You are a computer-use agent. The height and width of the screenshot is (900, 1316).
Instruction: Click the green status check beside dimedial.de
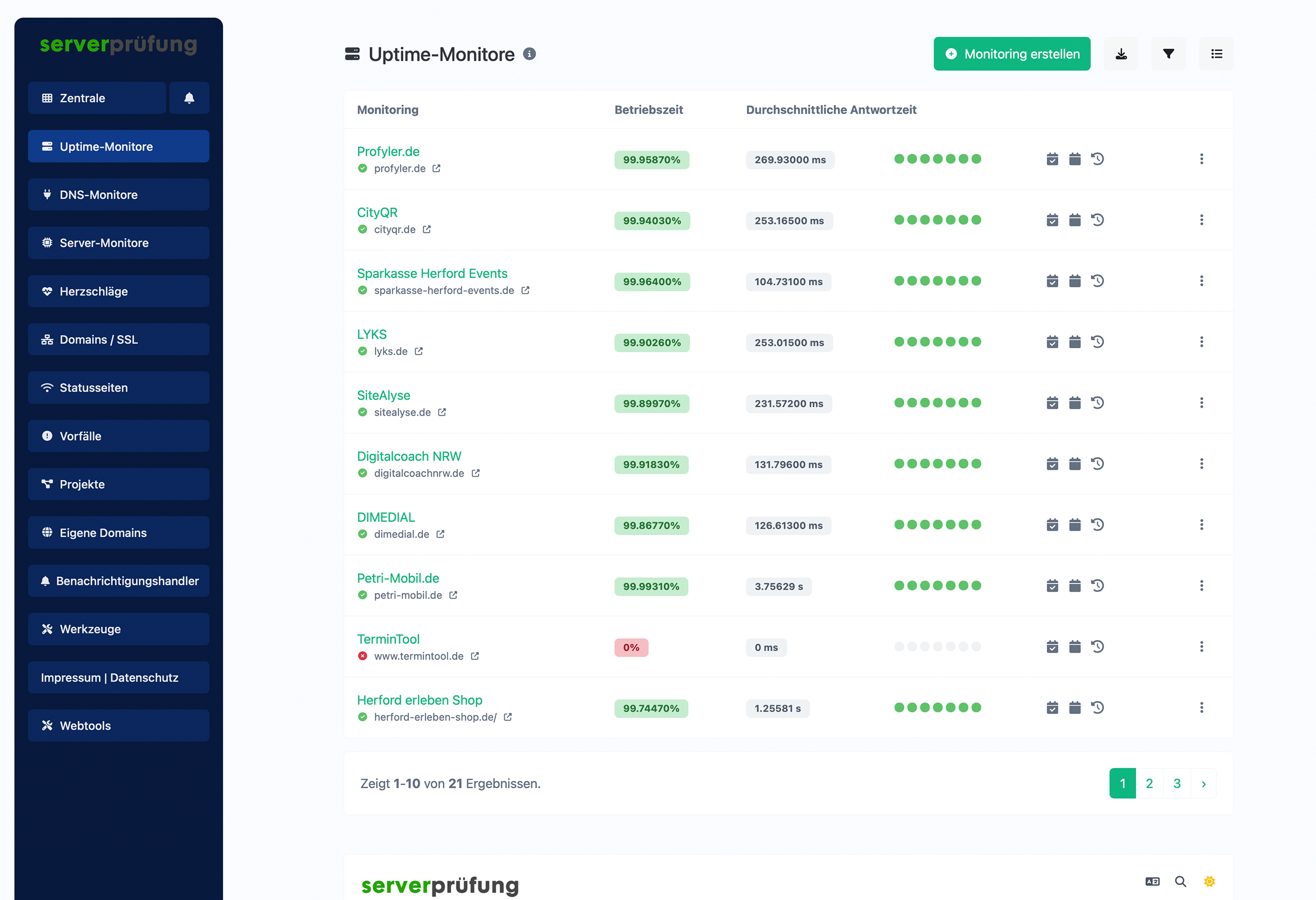362,534
